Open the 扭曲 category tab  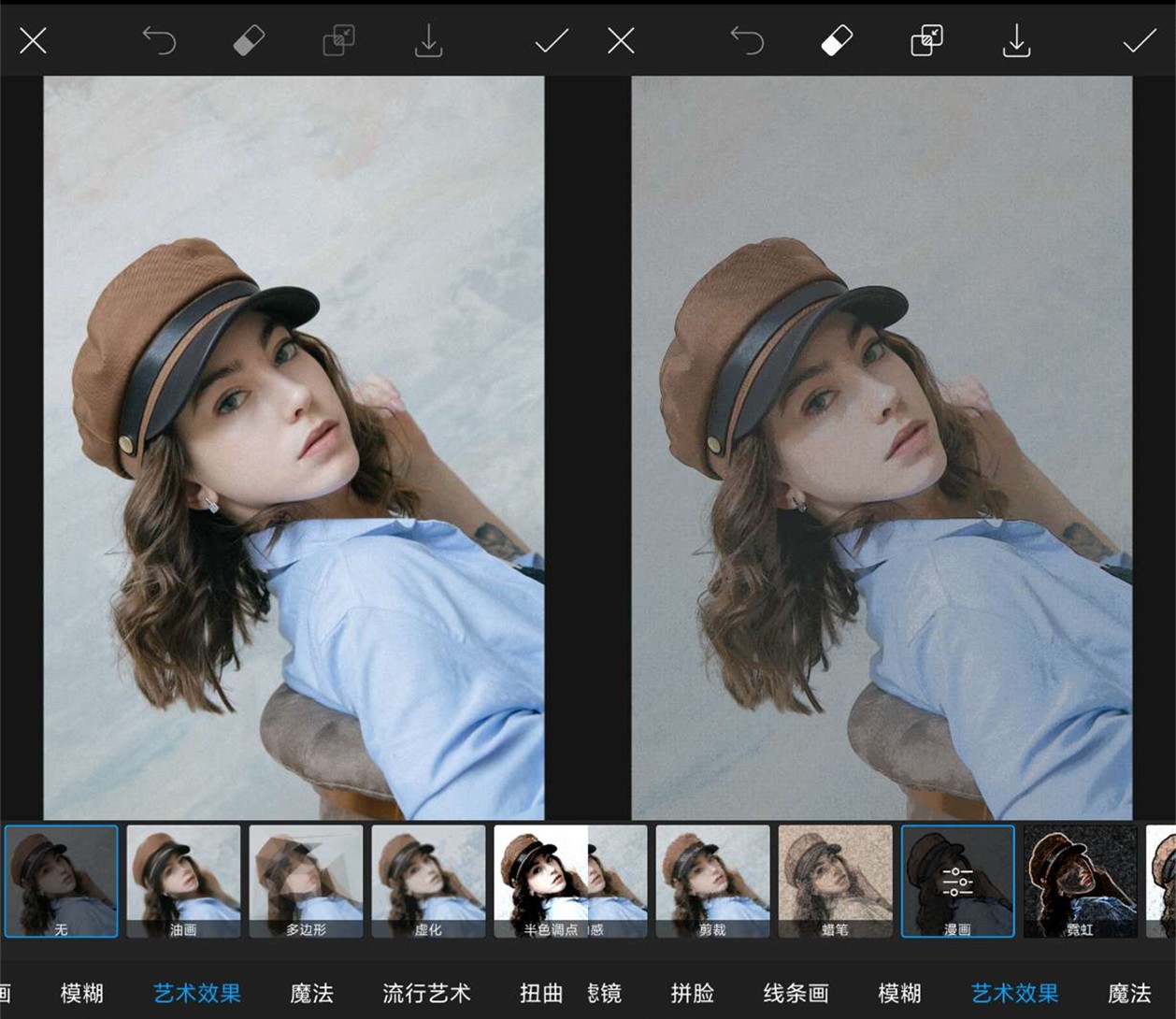point(541,993)
